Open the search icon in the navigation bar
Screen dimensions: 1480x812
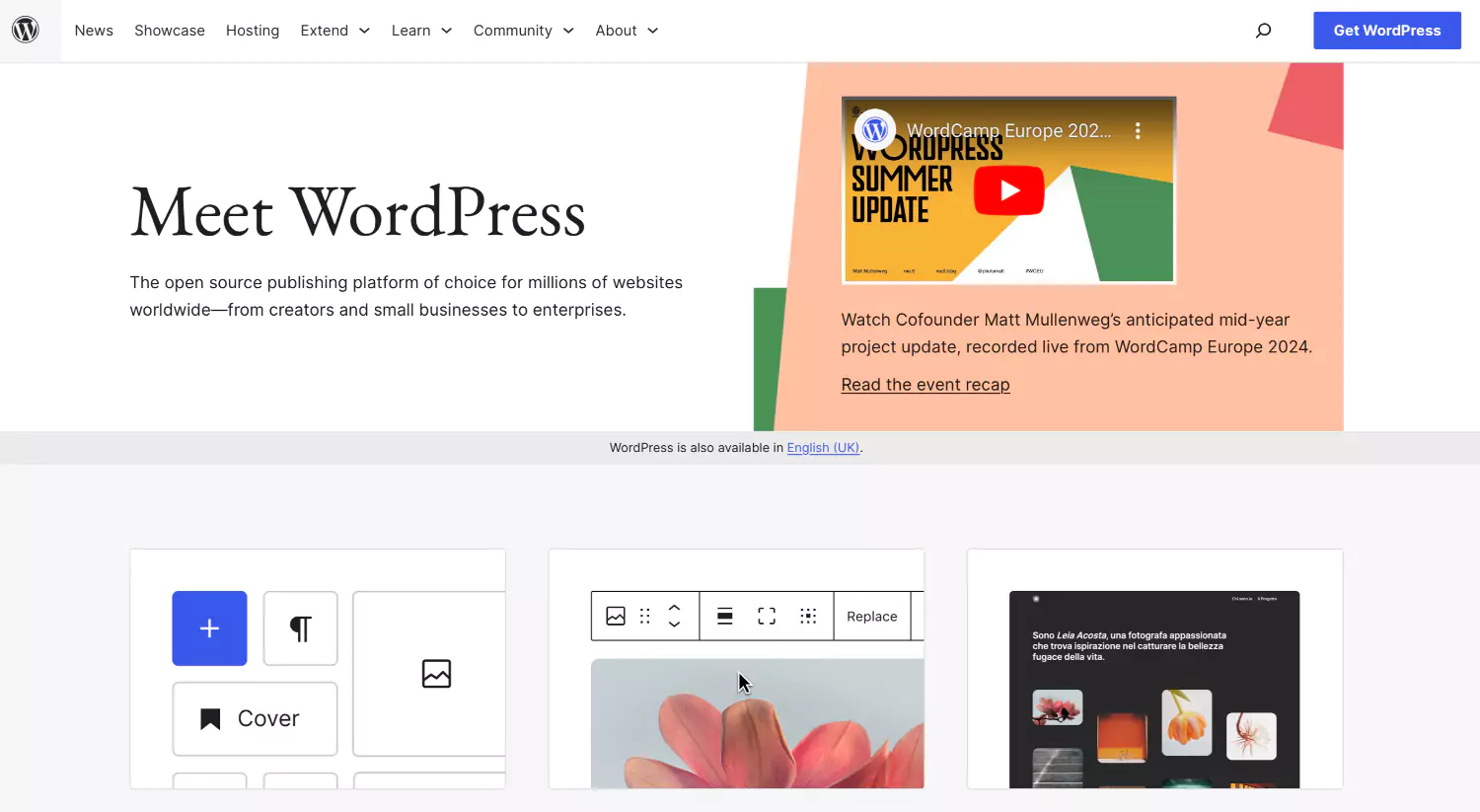(x=1263, y=31)
